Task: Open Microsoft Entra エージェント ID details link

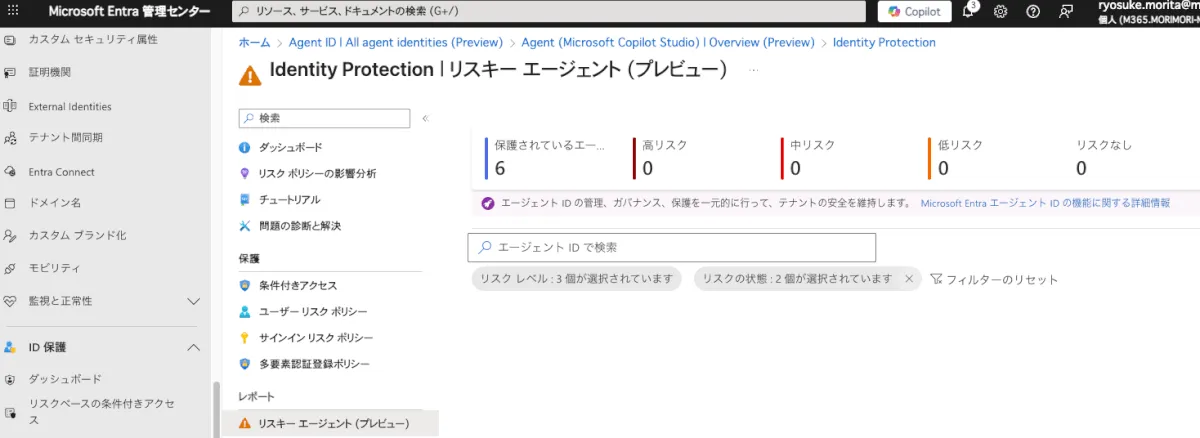Action: [1045, 203]
